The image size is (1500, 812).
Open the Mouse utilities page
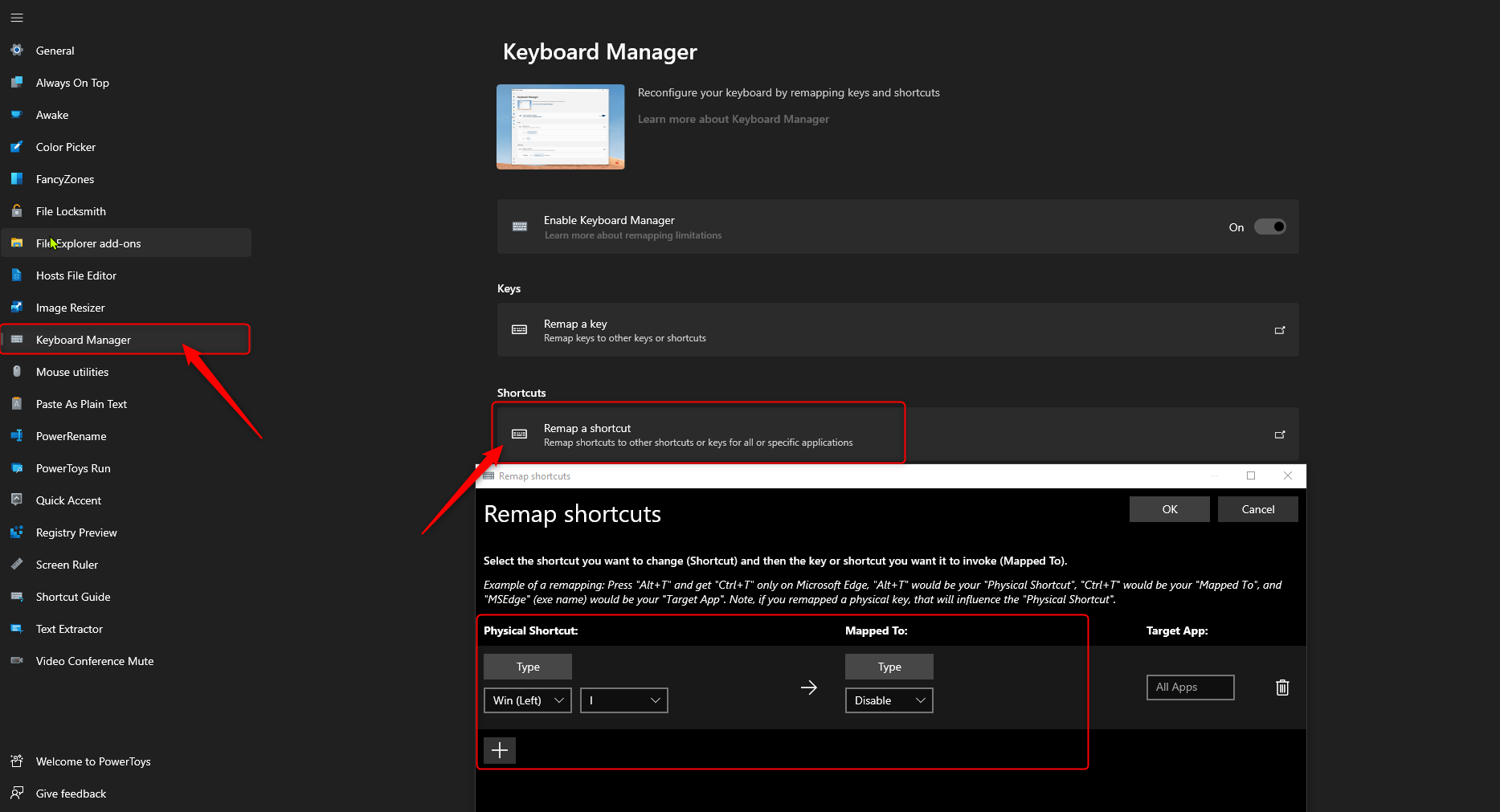pyautogui.click(x=126, y=371)
